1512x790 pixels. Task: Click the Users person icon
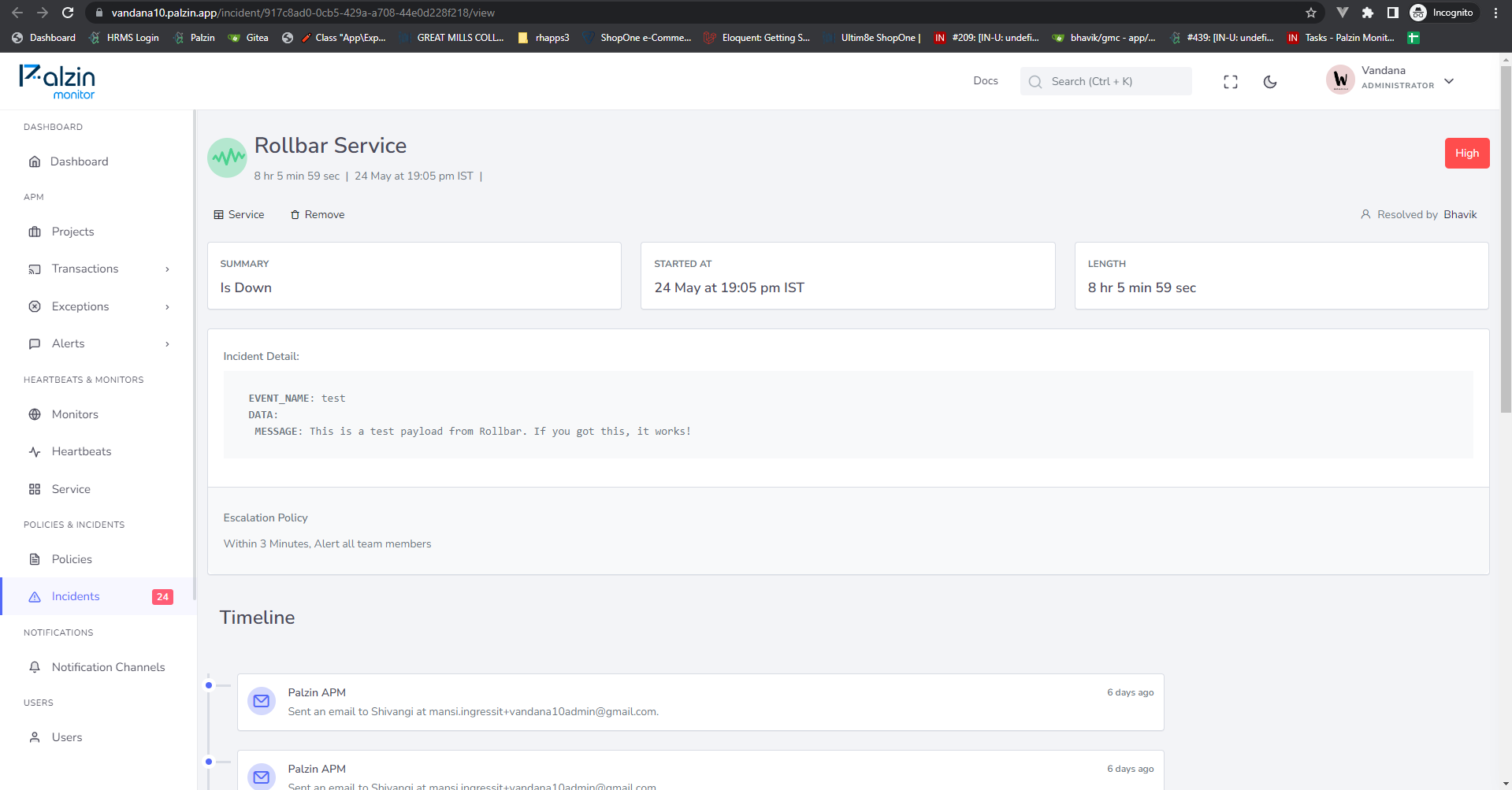[35, 737]
